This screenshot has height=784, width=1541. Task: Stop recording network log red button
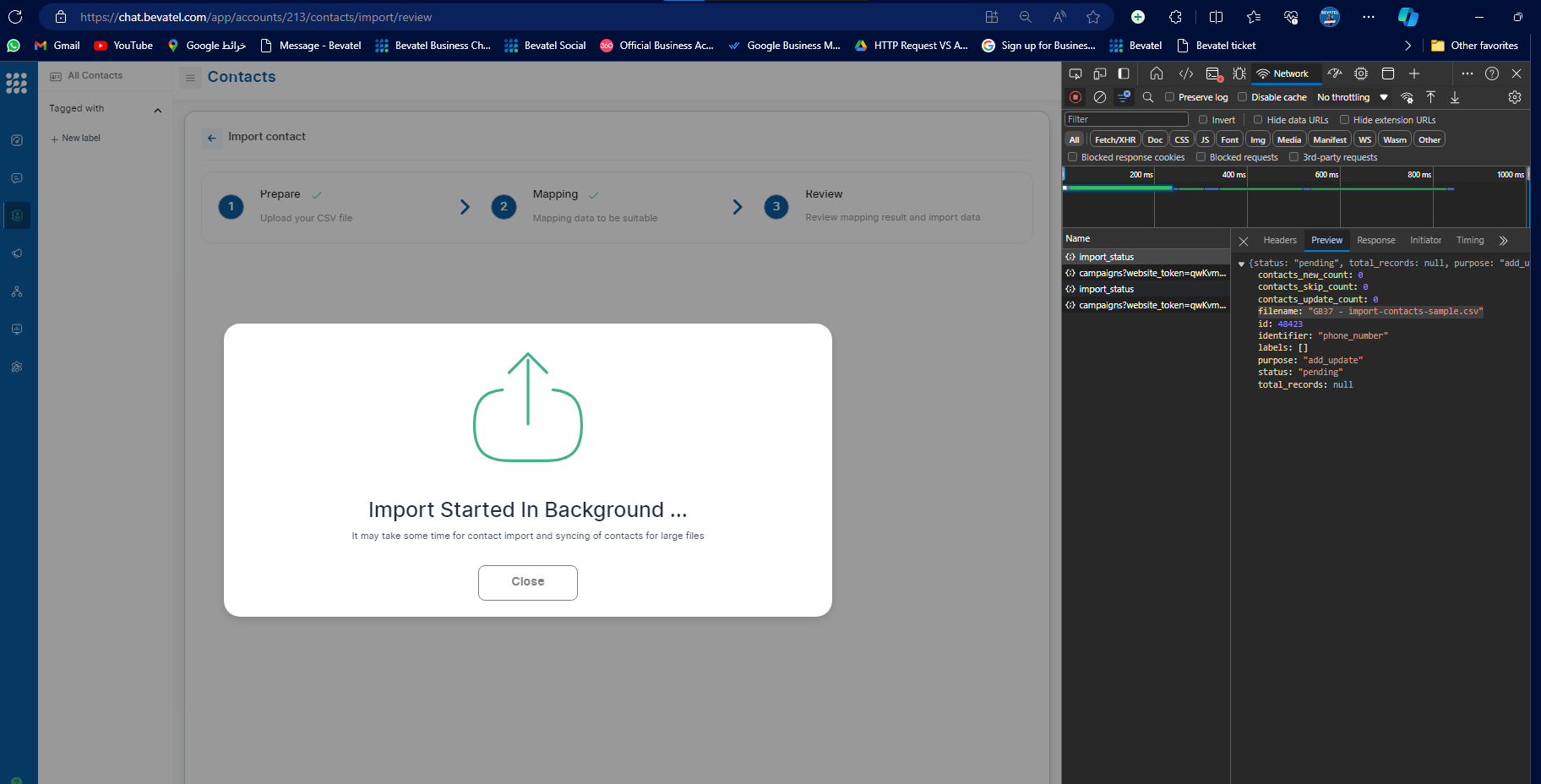coord(1075,97)
